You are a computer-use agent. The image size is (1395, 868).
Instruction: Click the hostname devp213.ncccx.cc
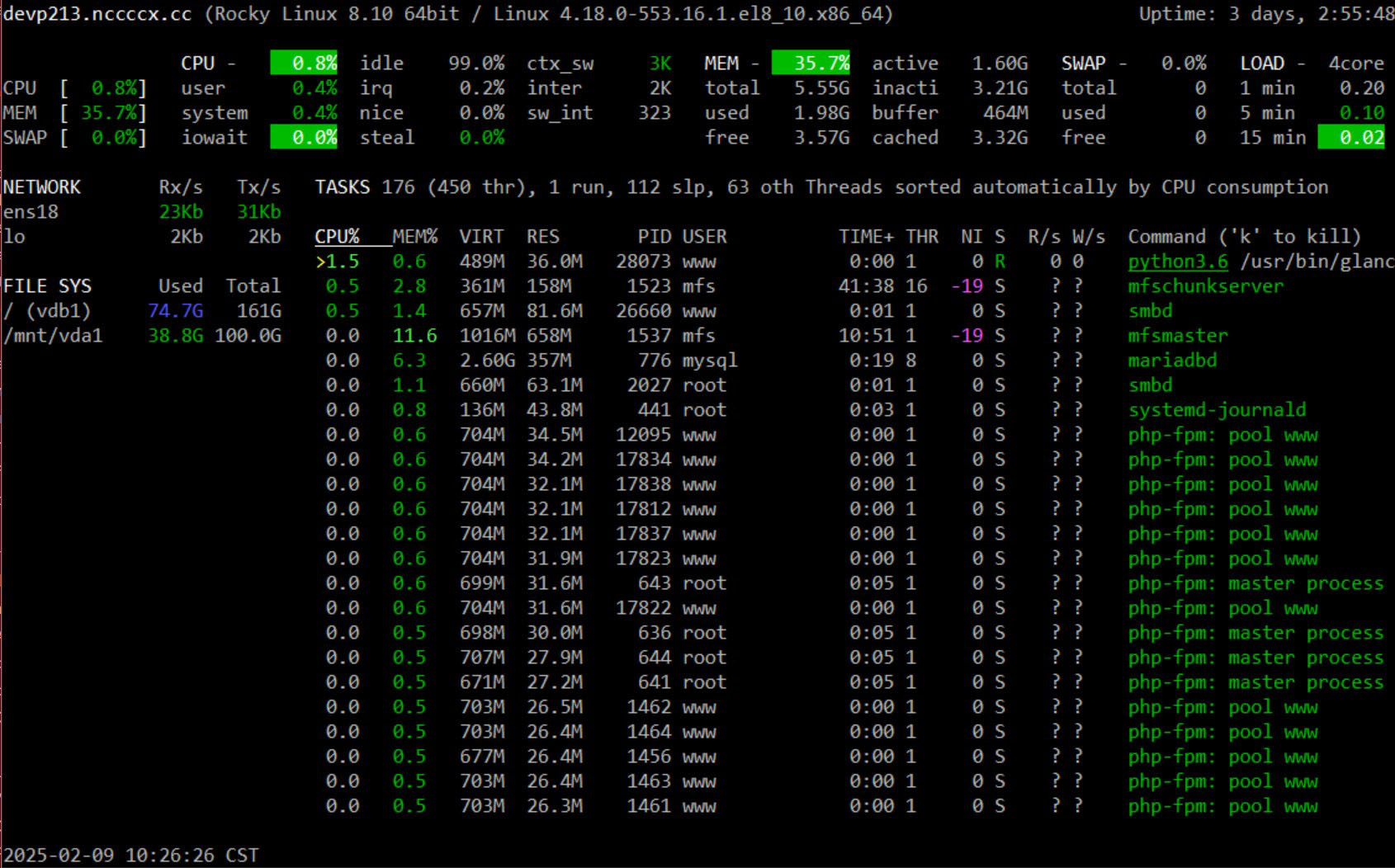point(97,14)
